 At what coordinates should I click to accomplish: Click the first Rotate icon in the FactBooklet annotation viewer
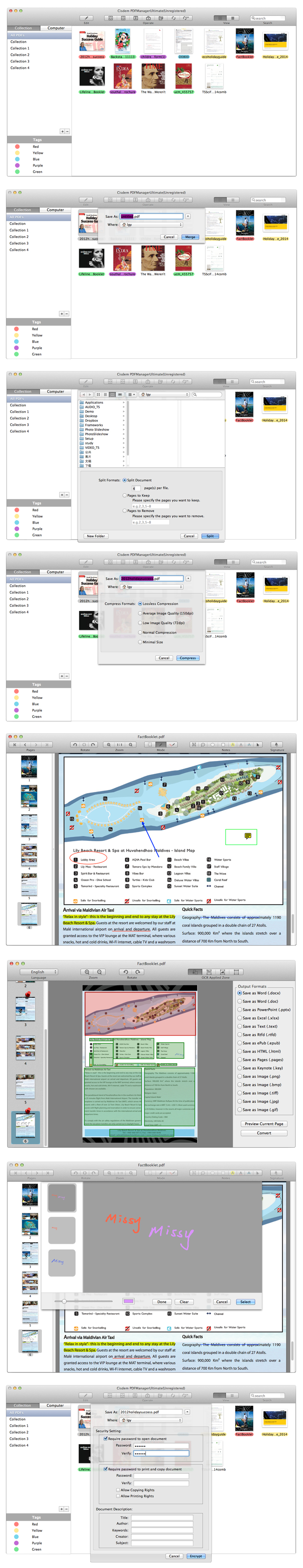[x=75, y=744]
